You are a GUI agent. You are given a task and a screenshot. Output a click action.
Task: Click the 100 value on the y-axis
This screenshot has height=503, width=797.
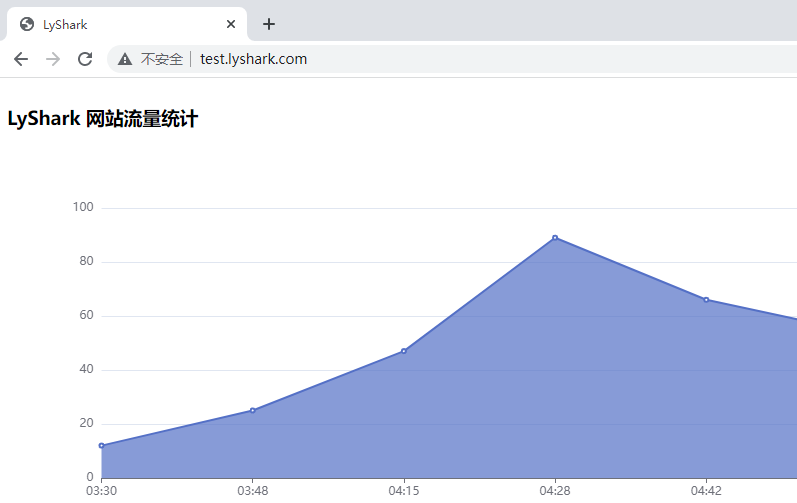83,208
